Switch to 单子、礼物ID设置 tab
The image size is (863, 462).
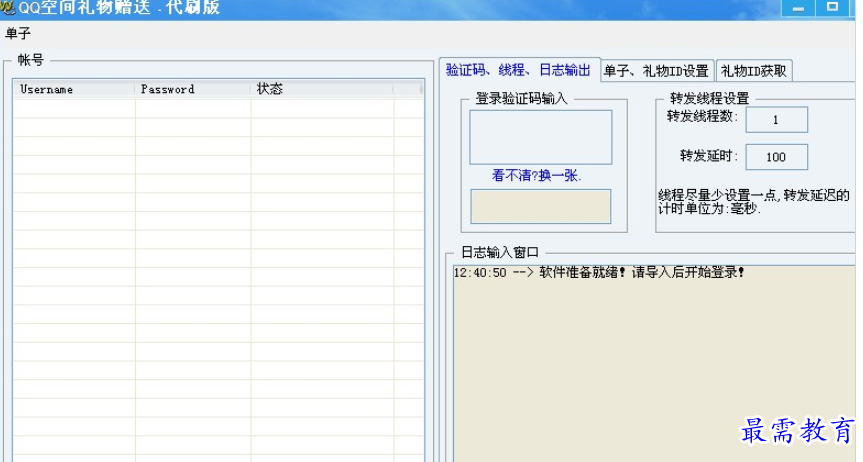(x=656, y=71)
